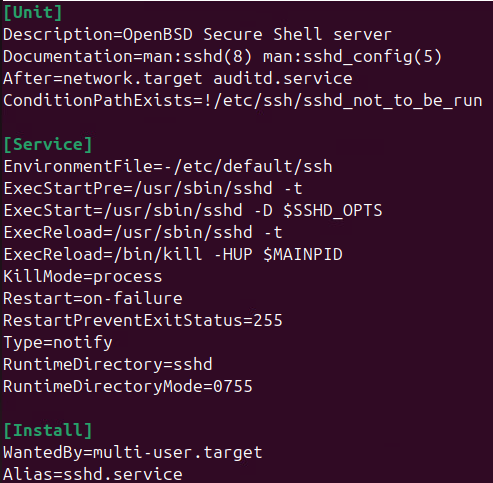Click the Restart=on-failure line
The width and height of the screenshot is (493, 483).
pos(93,299)
